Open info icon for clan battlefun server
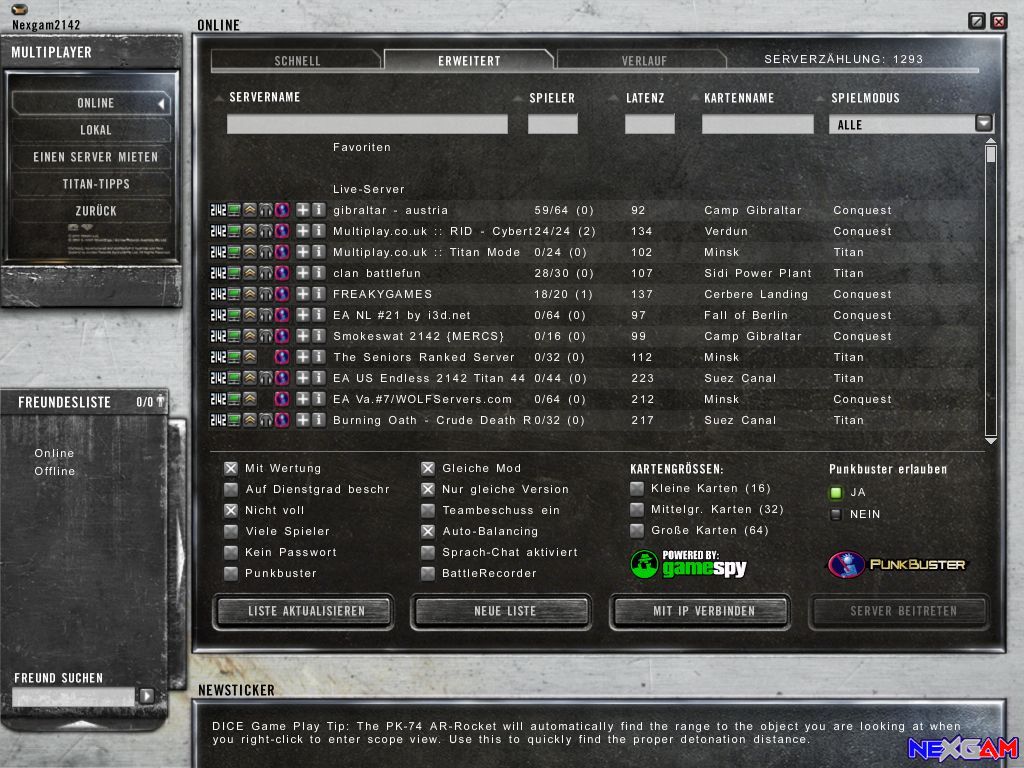 point(319,273)
